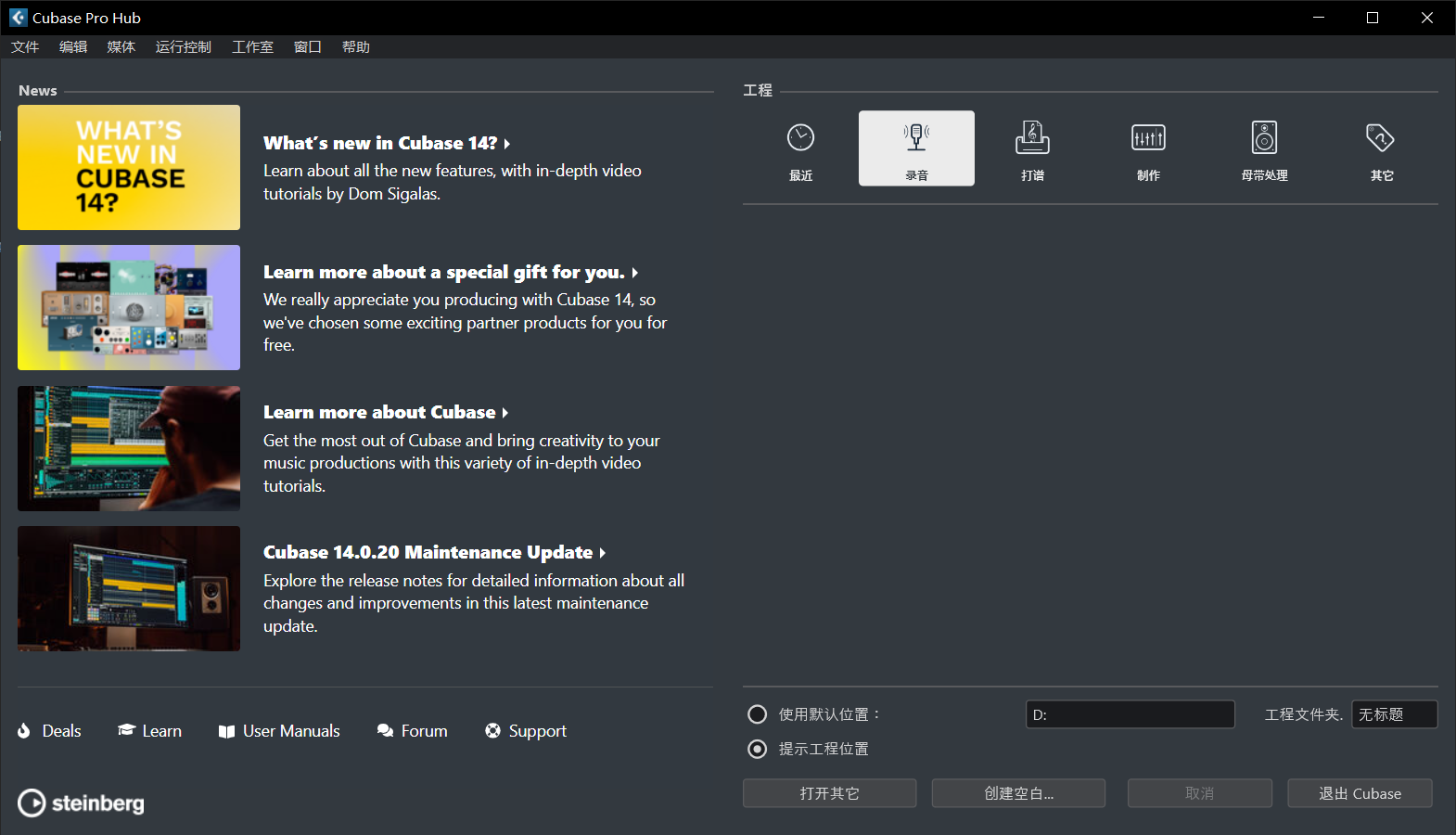Click the 退出 Cubase button

pyautogui.click(x=1360, y=793)
